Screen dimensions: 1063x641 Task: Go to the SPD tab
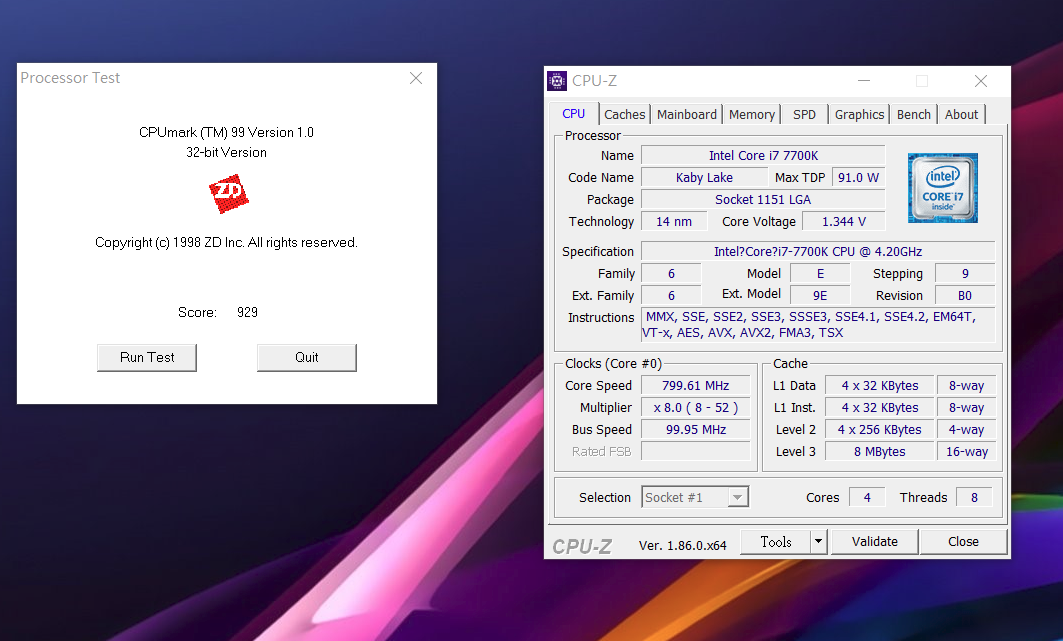tap(804, 114)
